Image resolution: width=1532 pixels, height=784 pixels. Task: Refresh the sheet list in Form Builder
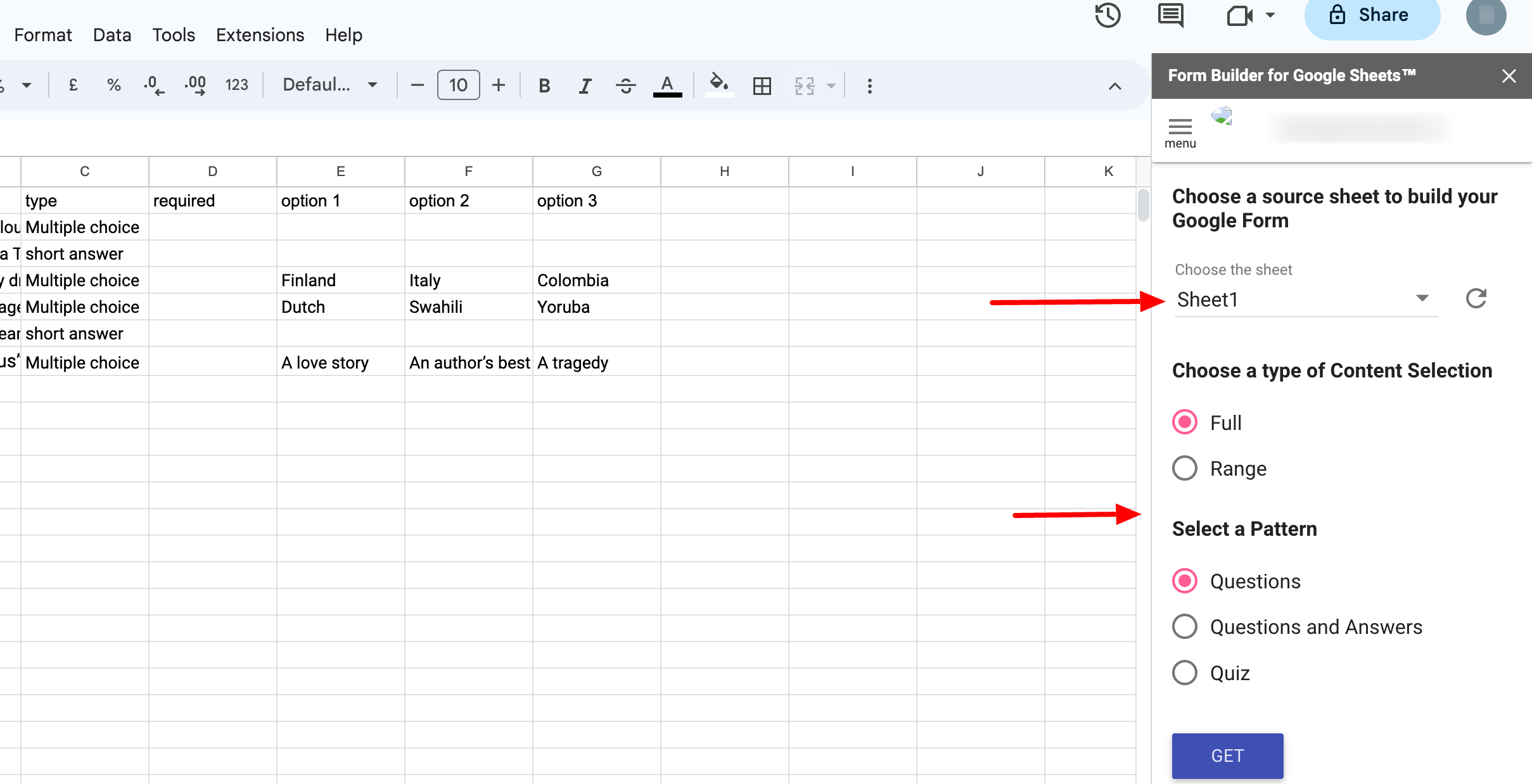click(1475, 298)
